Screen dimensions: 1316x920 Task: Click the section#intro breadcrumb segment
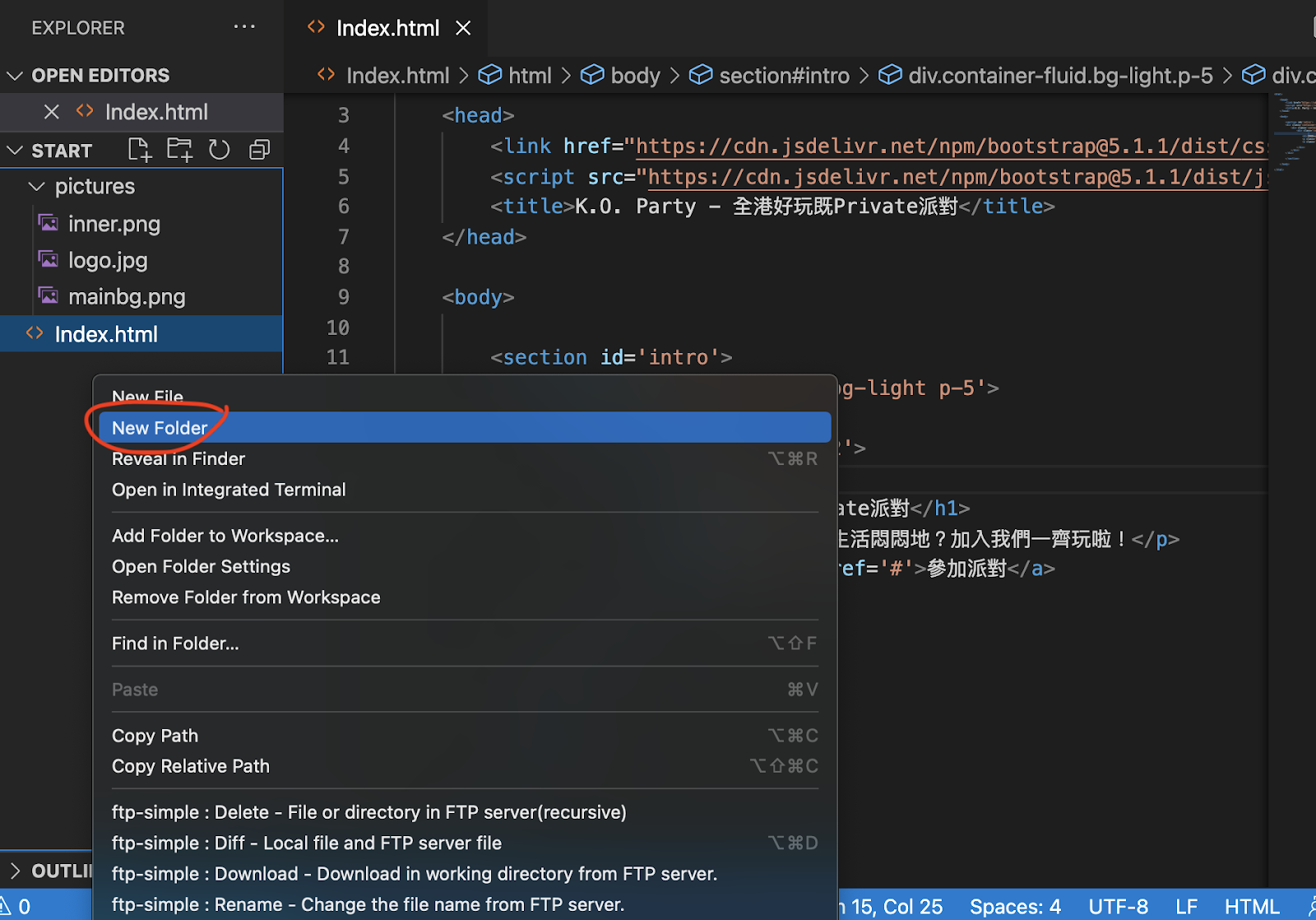pyautogui.click(x=784, y=76)
